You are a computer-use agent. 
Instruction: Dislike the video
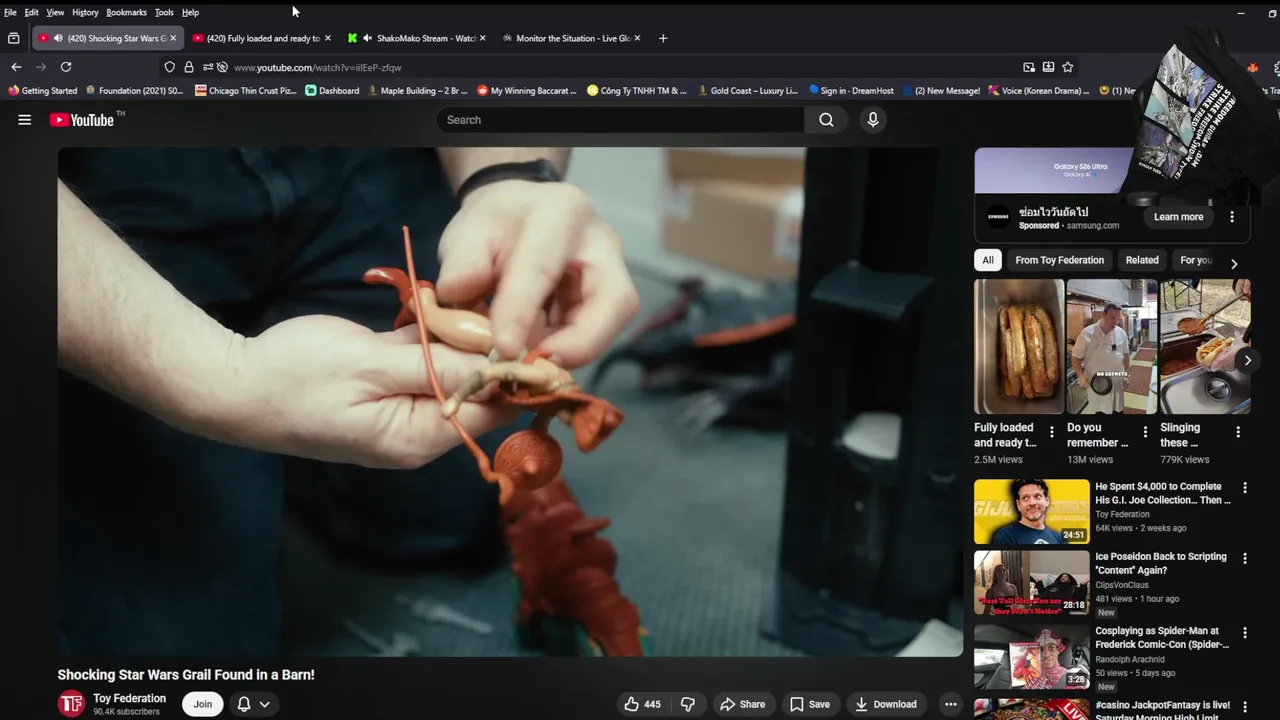click(688, 704)
